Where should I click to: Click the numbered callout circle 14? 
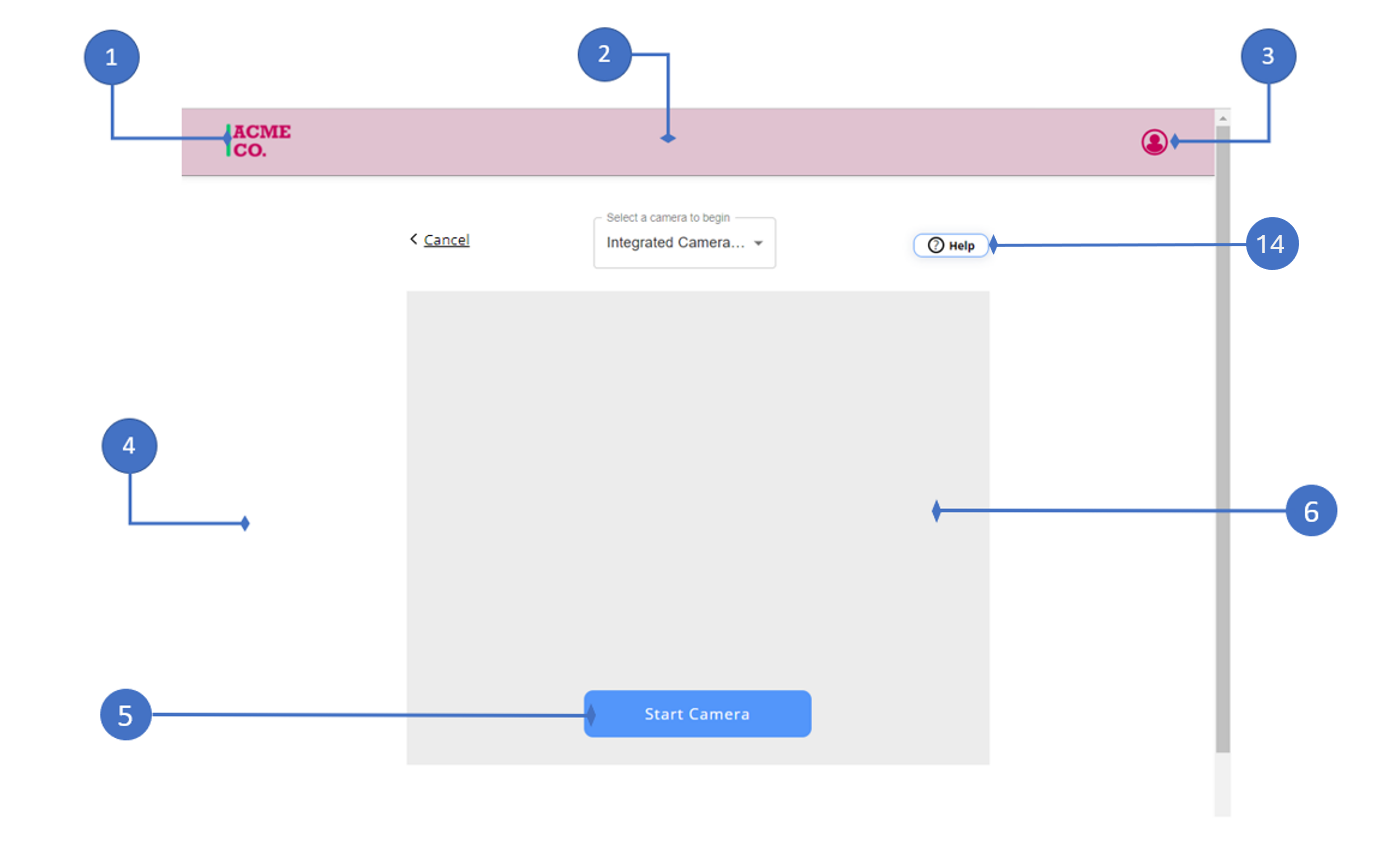tap(1270, 244)
